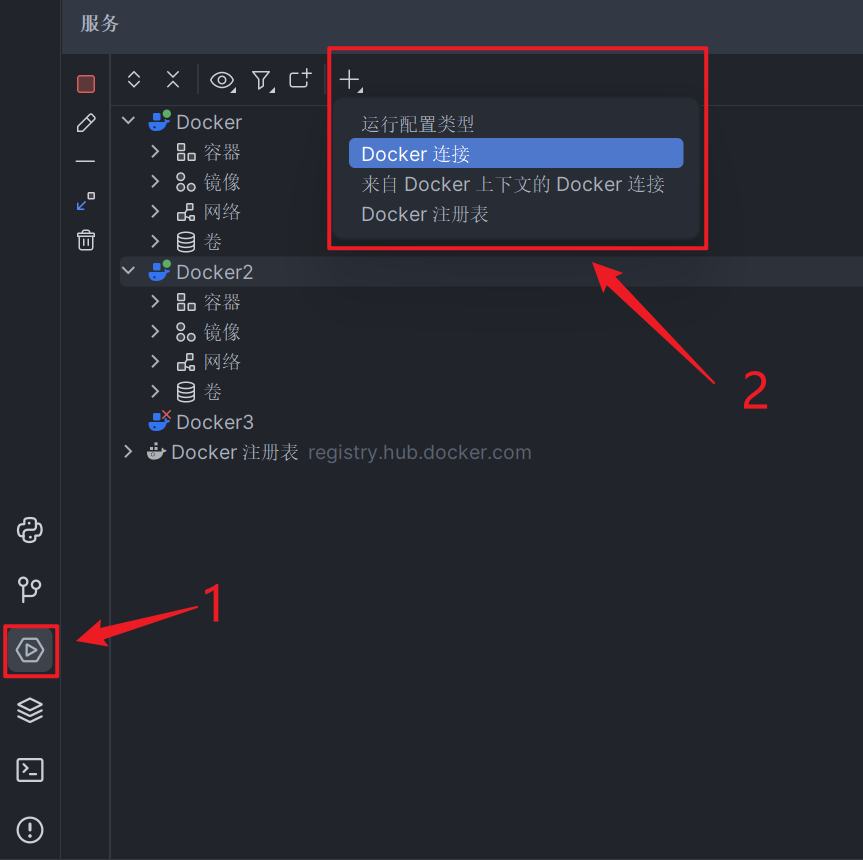Click Expand All toolbar icon
The height and width of the screenshot is (860, 863).
(134, 79)
